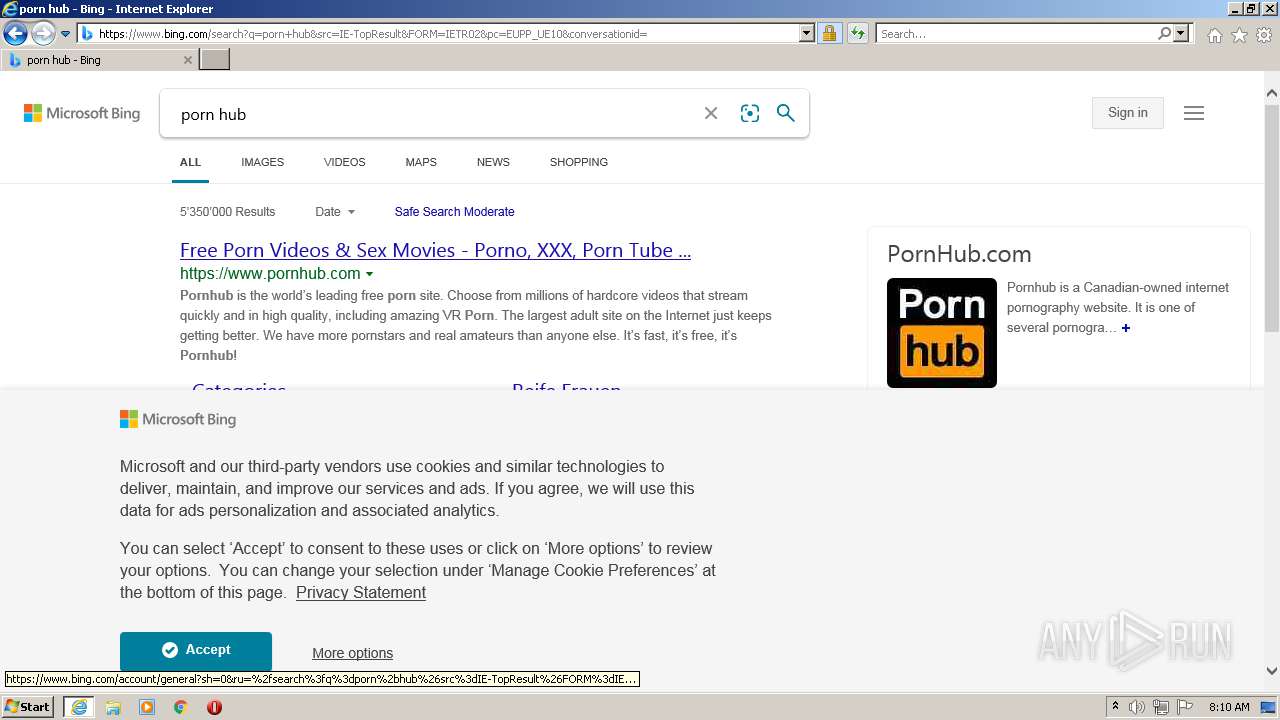Click the IE search magnifier icon
The width and height of the screenshot is (1280, 720).
pyautogui.click(x=1165, y=34)
